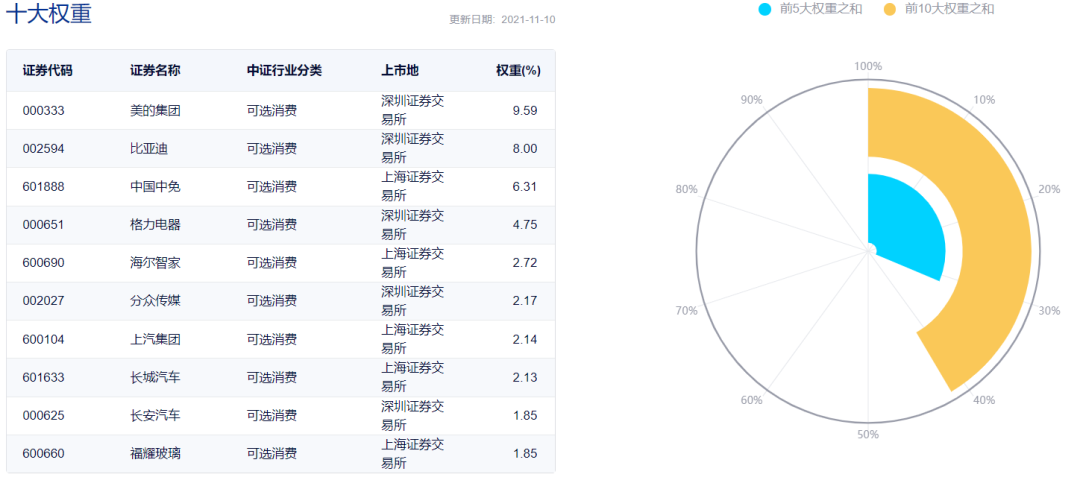This screenshot has height=486, width=1080.
Task: Click the 格力电器 name cell
Action: tap(155, 224)
